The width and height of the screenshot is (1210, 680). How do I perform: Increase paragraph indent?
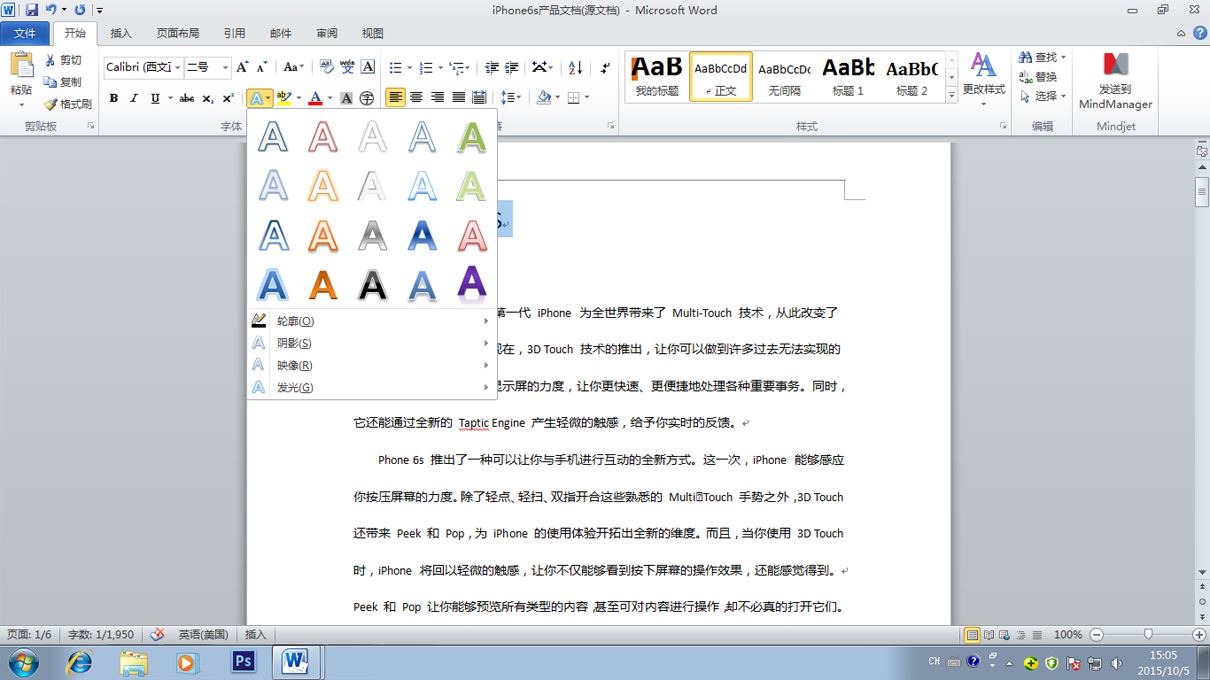(511, 67)
